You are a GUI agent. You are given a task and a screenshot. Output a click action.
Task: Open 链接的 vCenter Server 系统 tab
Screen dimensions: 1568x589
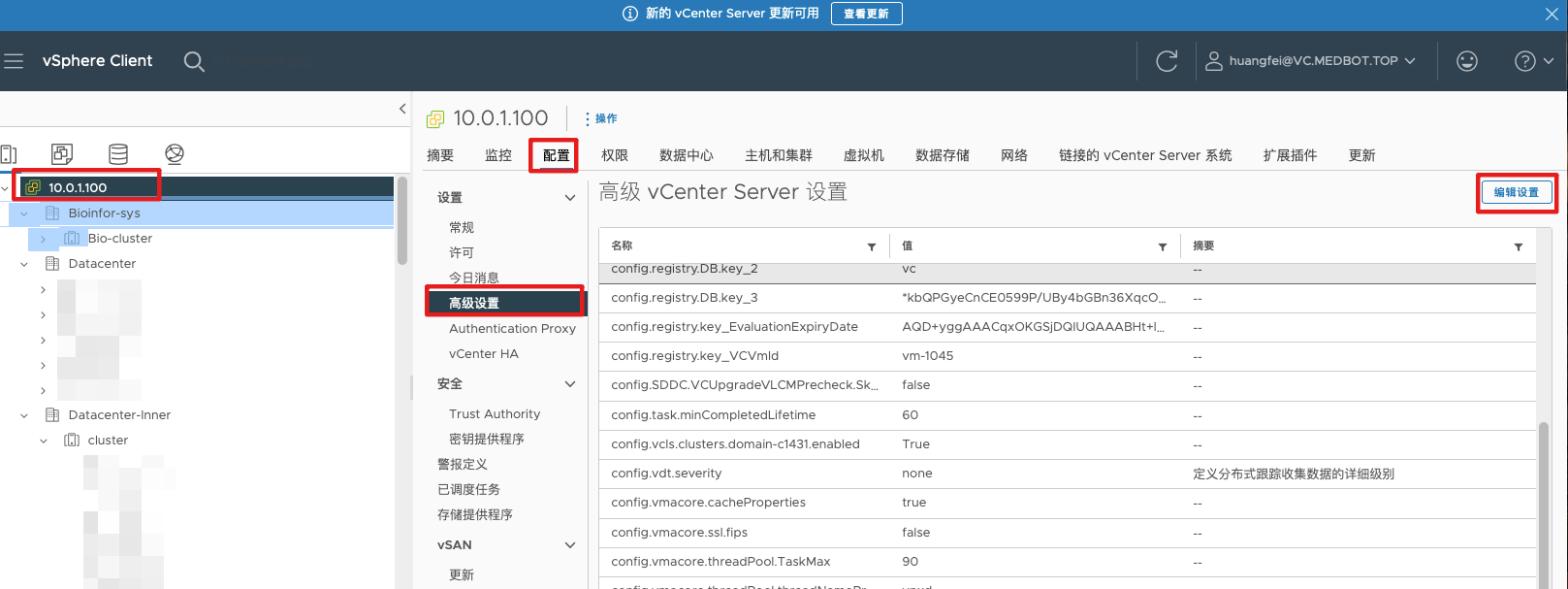point(1145,155)
